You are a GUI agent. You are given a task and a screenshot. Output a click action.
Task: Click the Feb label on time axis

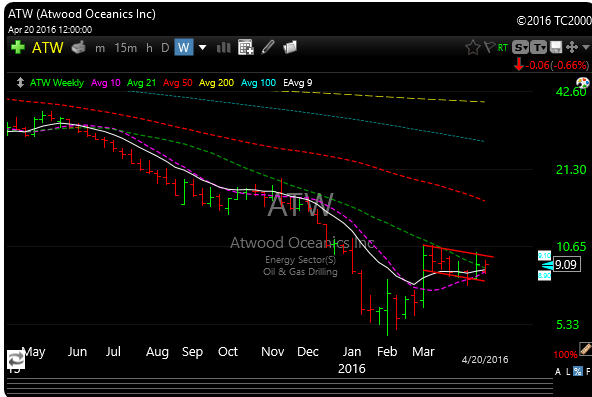(387, 352)
